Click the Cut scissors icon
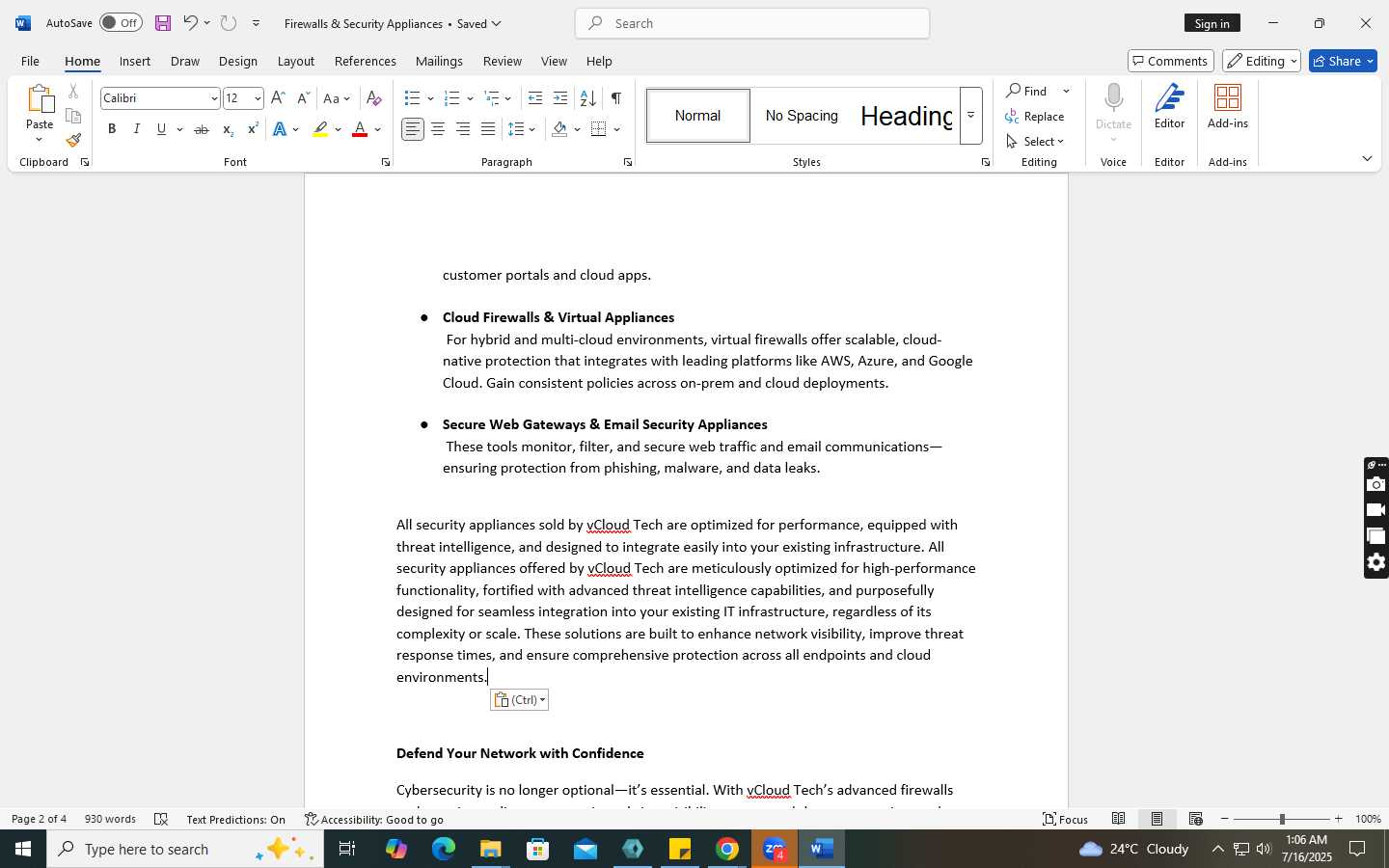The width and height of the screenshot is (1389, 868). tap(73, 92)
